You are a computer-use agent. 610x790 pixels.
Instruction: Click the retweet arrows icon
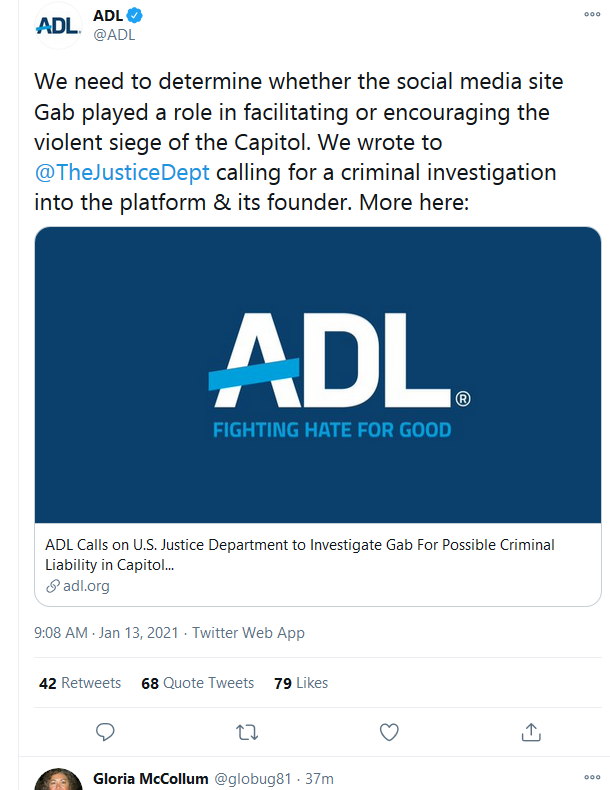(246, 732)
